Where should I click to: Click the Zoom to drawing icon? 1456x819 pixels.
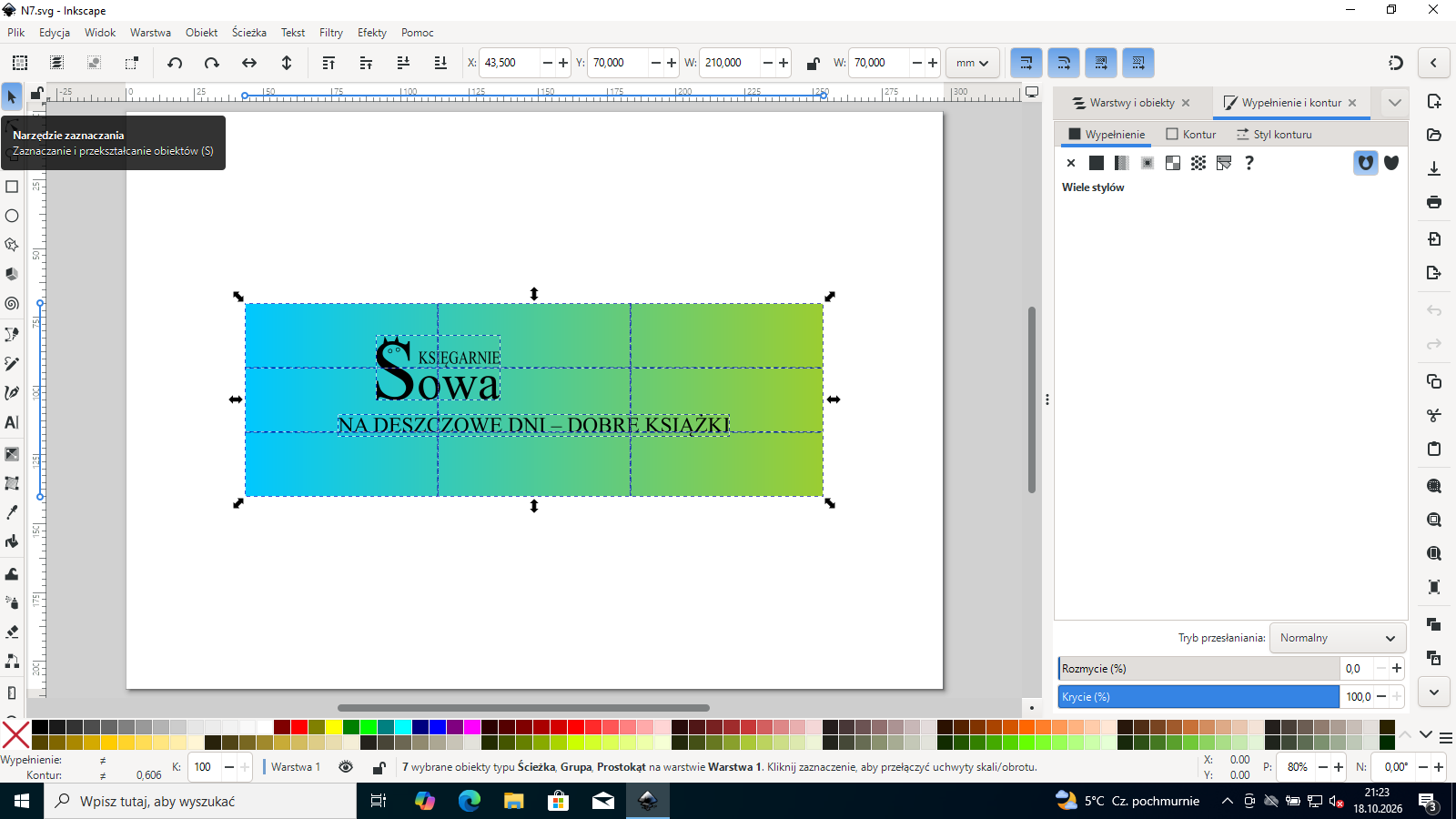coord(1434,520)
